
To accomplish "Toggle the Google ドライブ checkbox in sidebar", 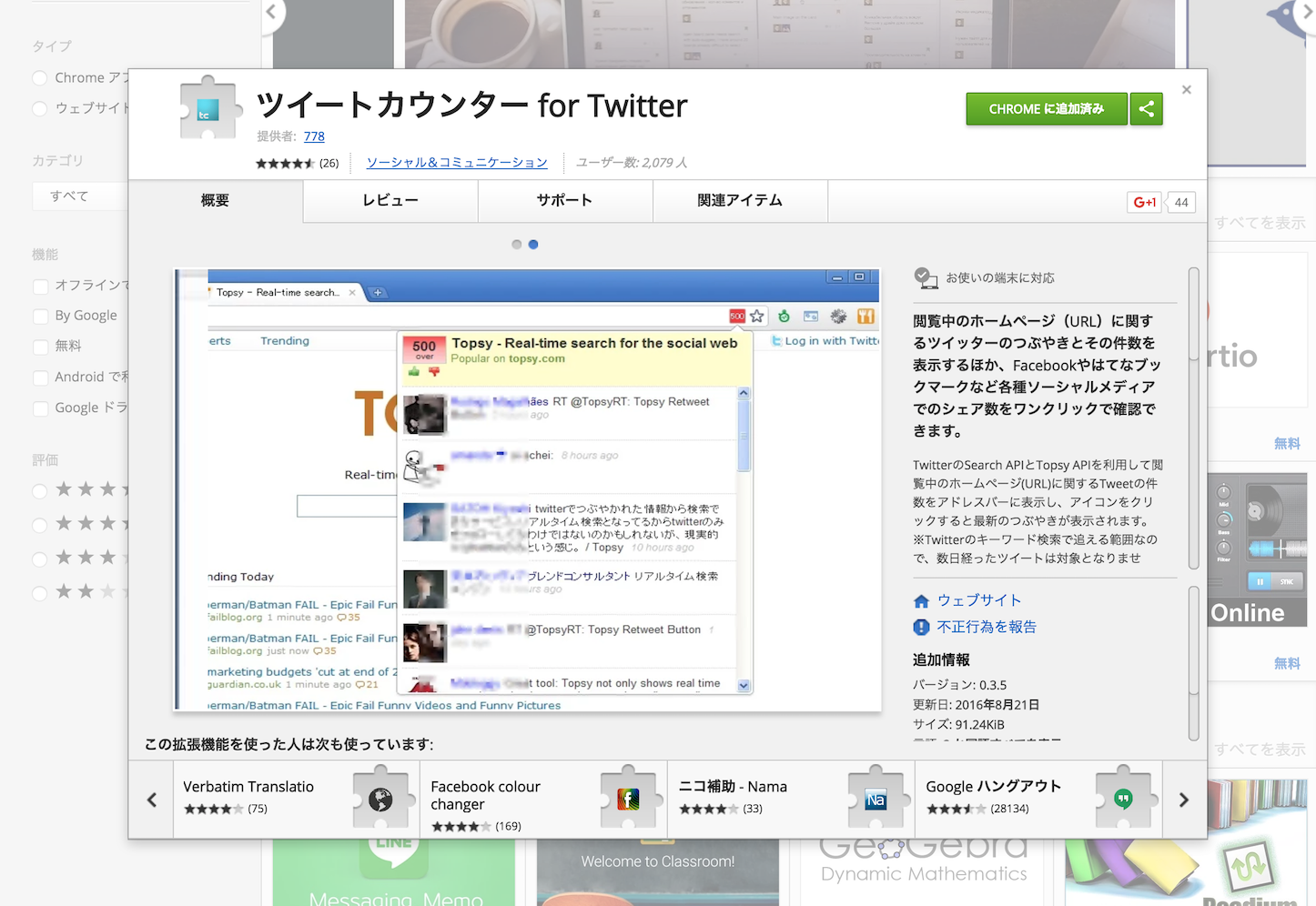I will [x=40, y=408].
